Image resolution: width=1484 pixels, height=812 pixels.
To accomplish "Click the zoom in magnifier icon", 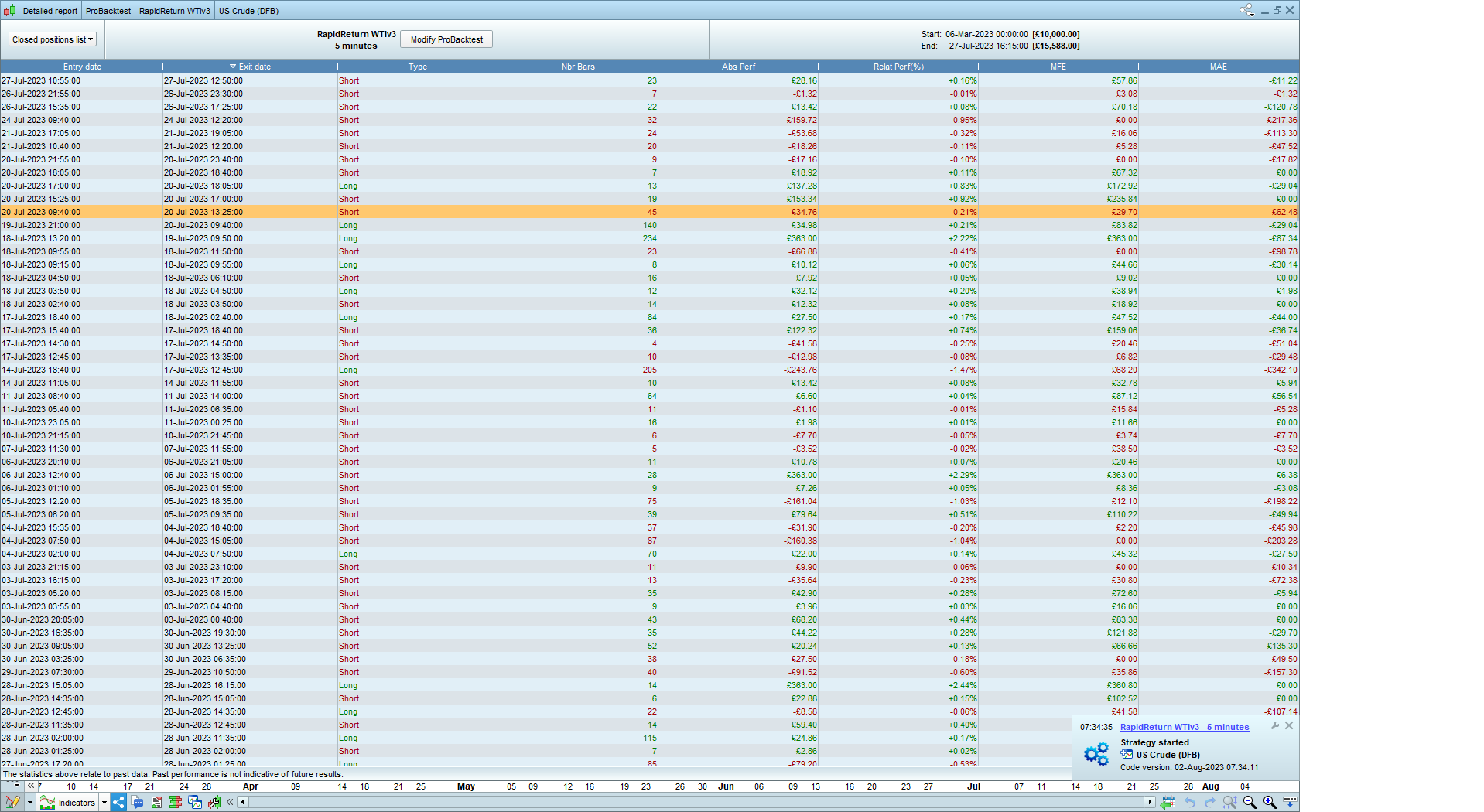I will (x=1270, y=802).
